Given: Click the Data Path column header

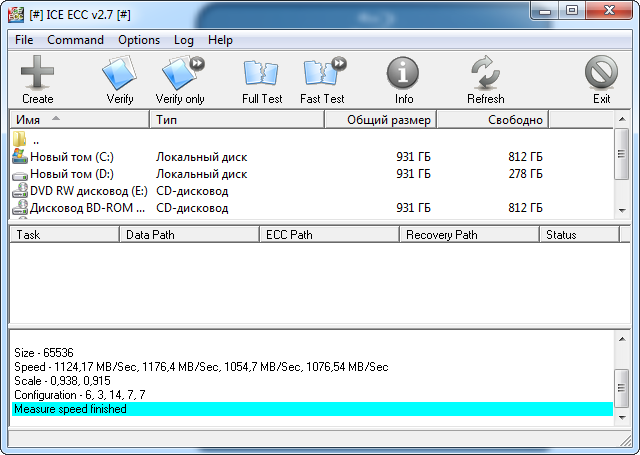Looking at the screenshot, I should coord(189,235).
